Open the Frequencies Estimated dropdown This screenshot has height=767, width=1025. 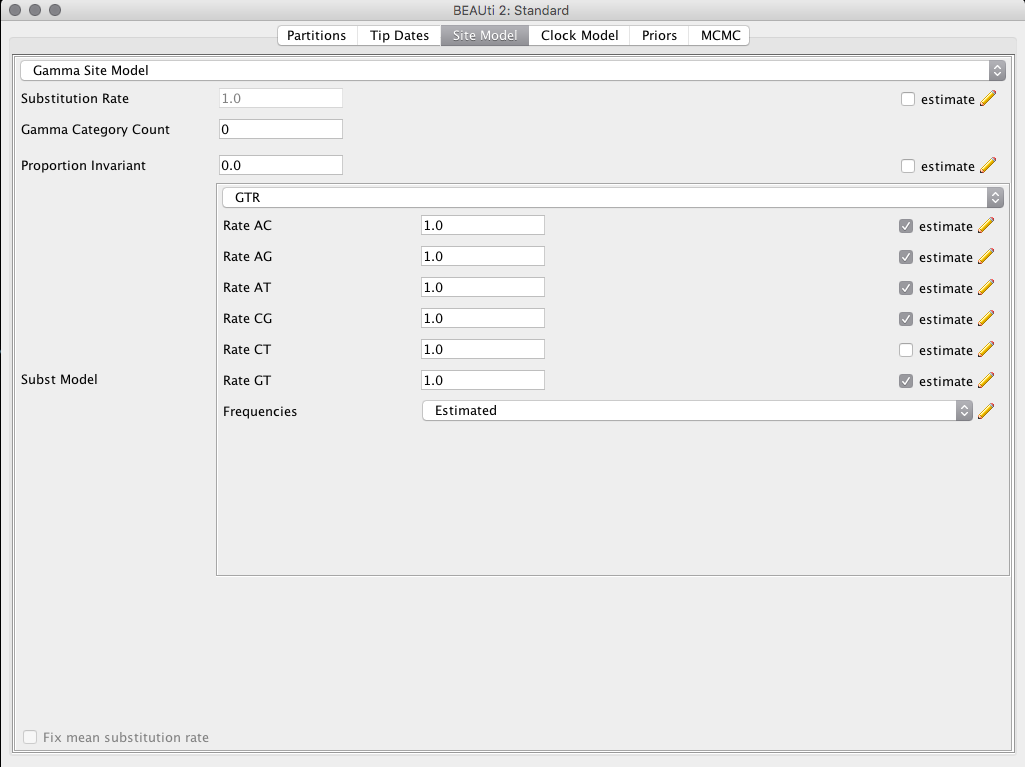point(697,411)
